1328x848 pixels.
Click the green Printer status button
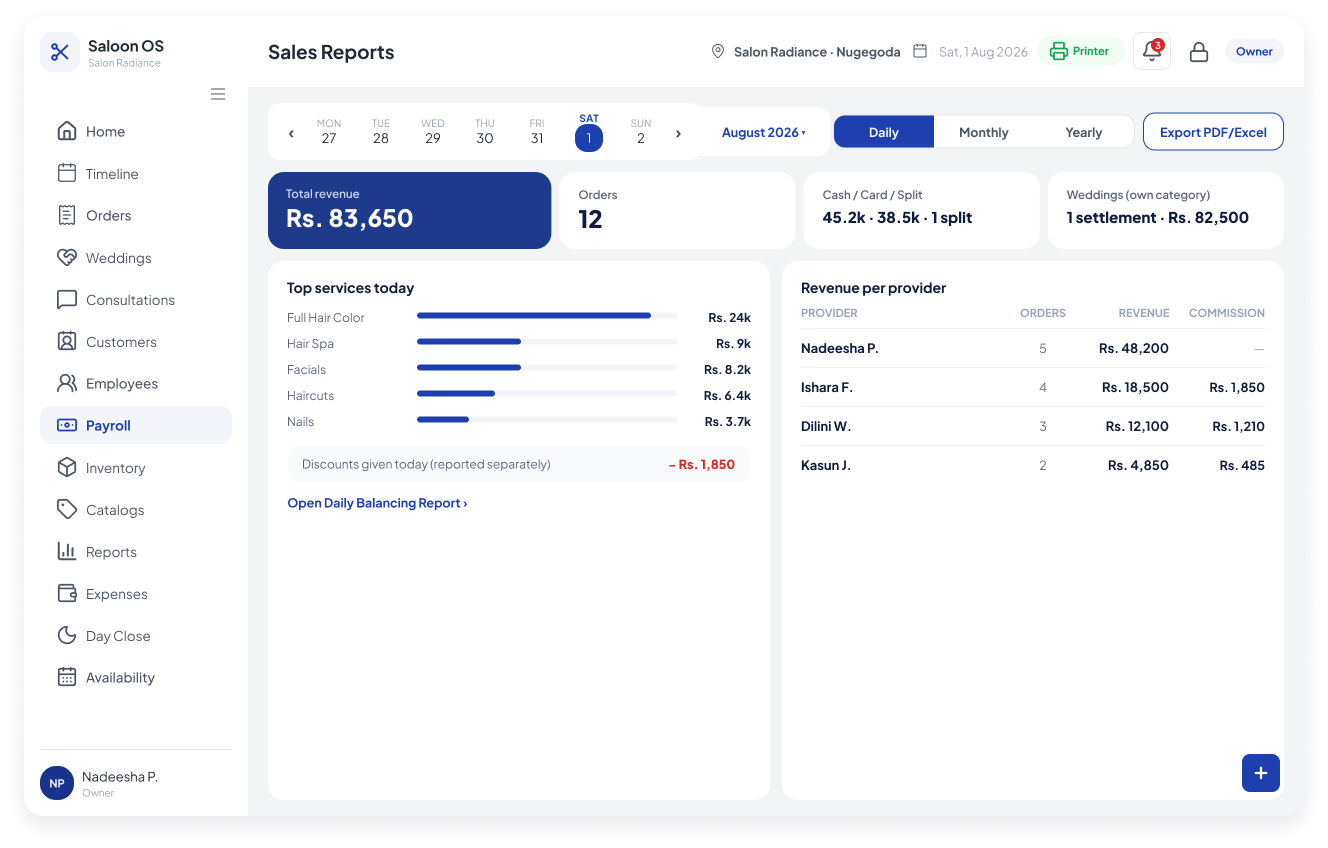click(x=1081, y=51)
